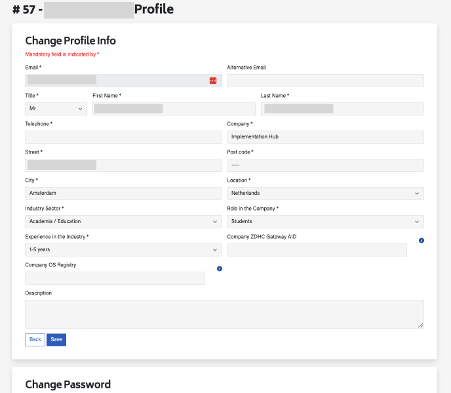Focus the First Name field
This screenshot has width=451, height=393.
[174, 109]
